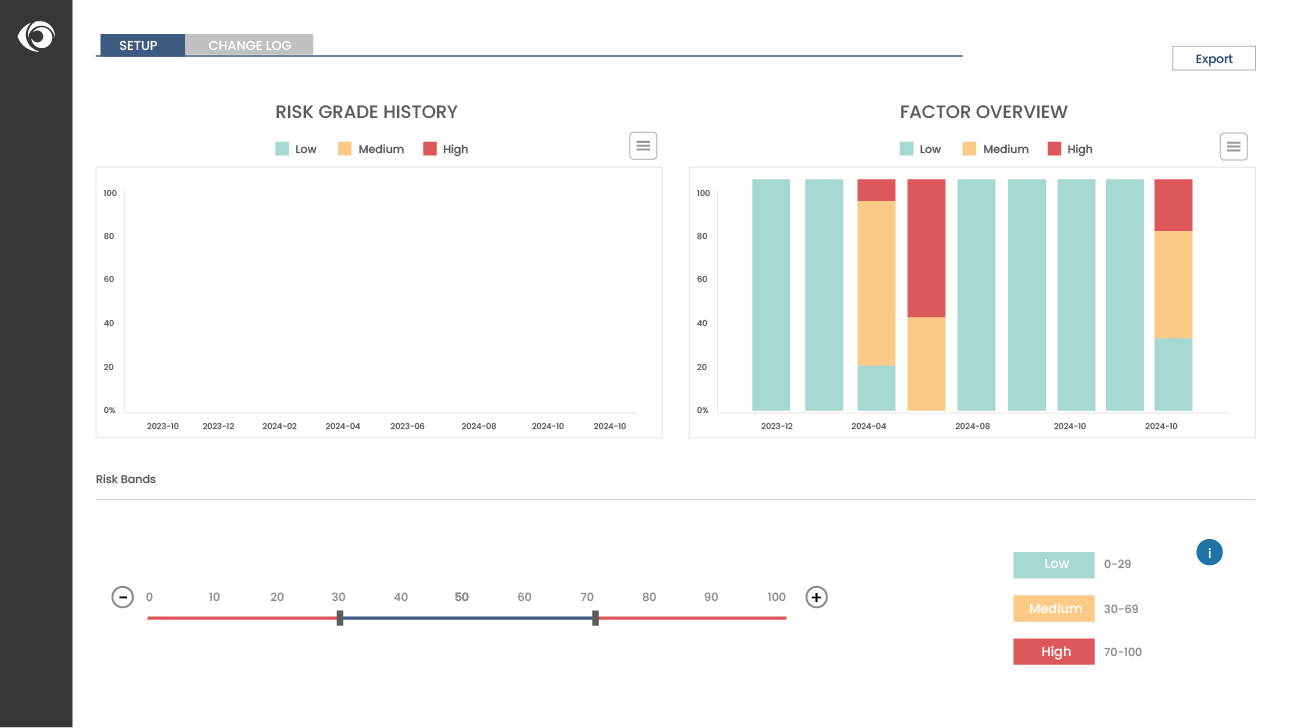
Task: Click the 0-29 range text
Action: coord(1117,564)
